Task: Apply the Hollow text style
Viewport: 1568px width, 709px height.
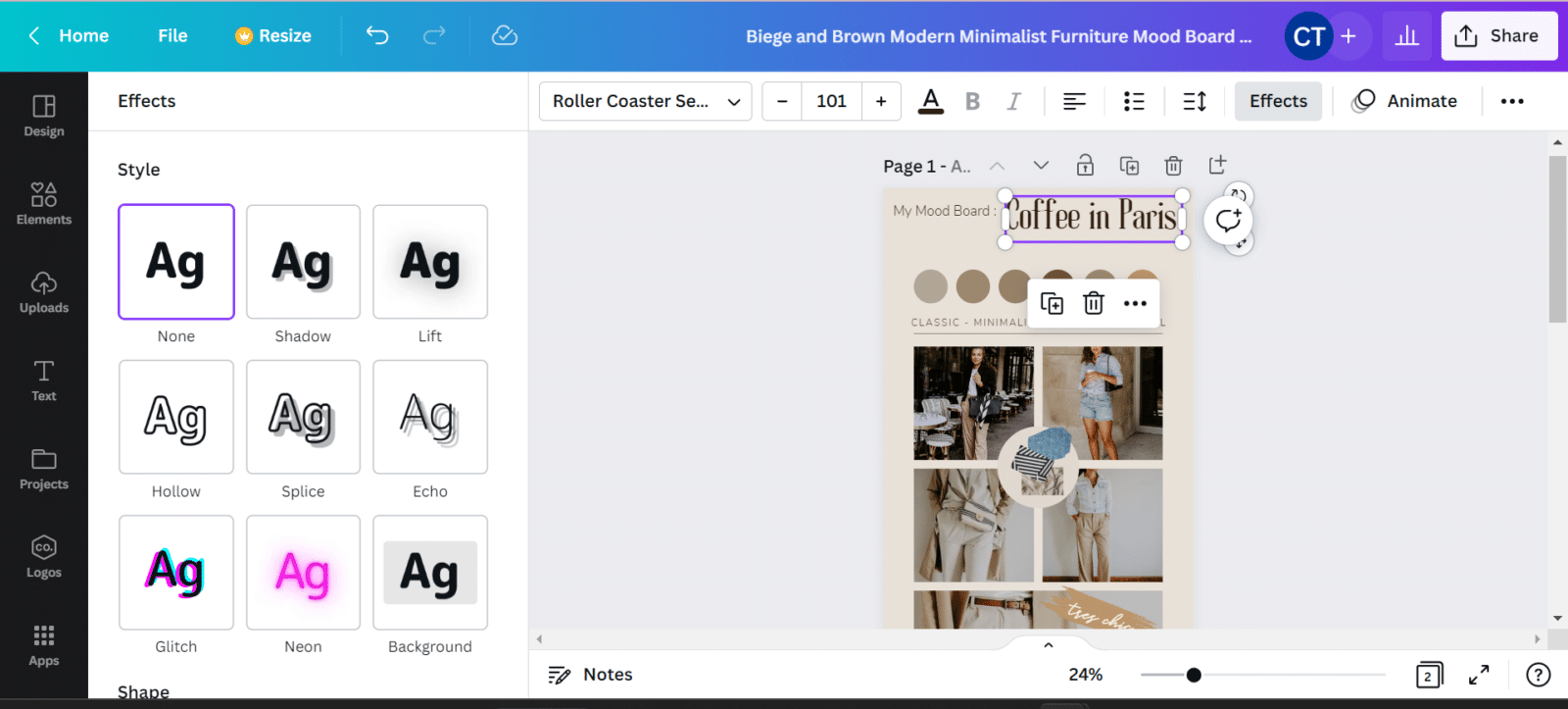Action: (176, 417)
